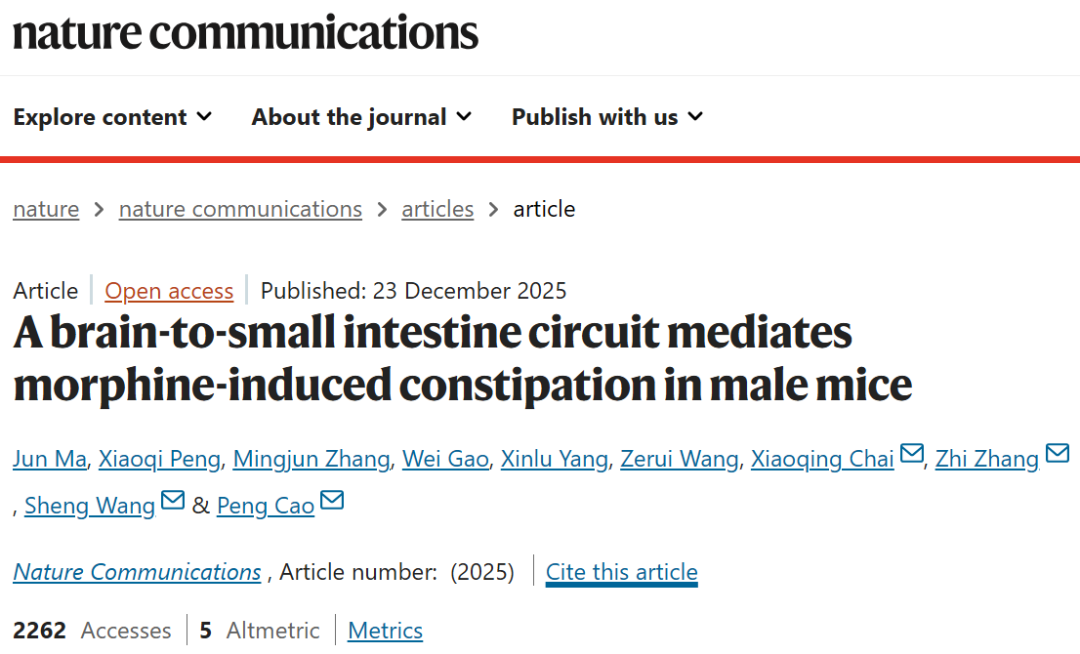The height and width of the screenshot is (654, 1080).
Task: Select author Mingjun Zhang
Action: 311,459
